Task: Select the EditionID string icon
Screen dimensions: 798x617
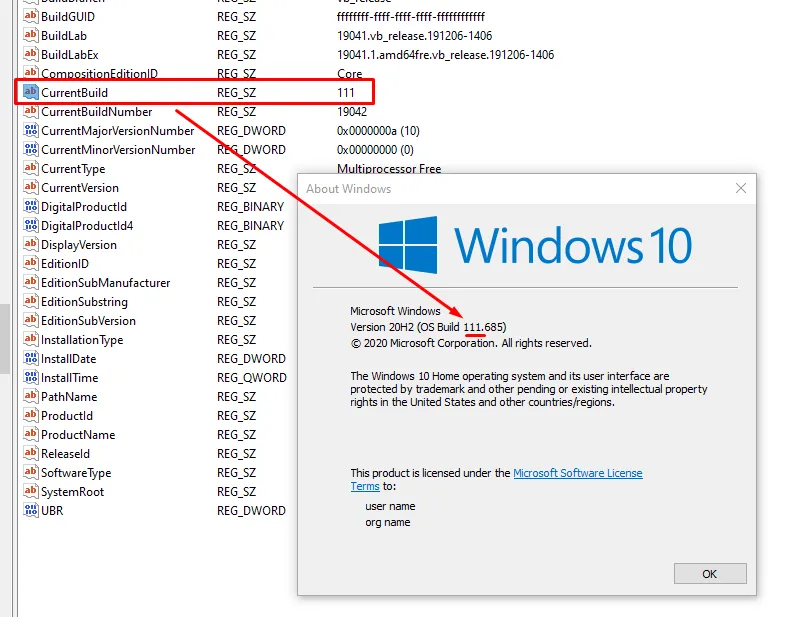Action: point(31,263)
